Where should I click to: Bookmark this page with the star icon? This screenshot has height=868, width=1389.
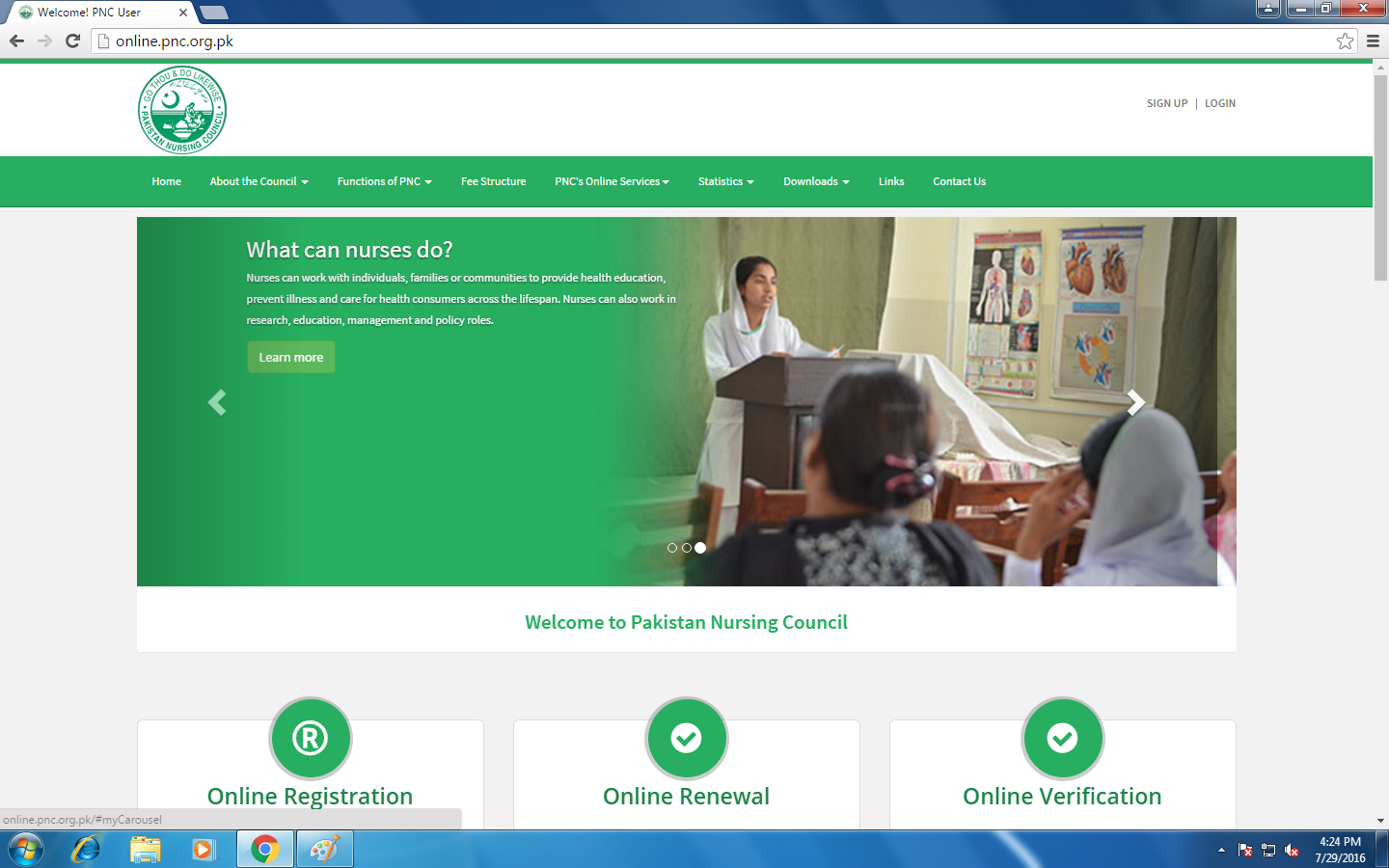[x=1345, y=41]
